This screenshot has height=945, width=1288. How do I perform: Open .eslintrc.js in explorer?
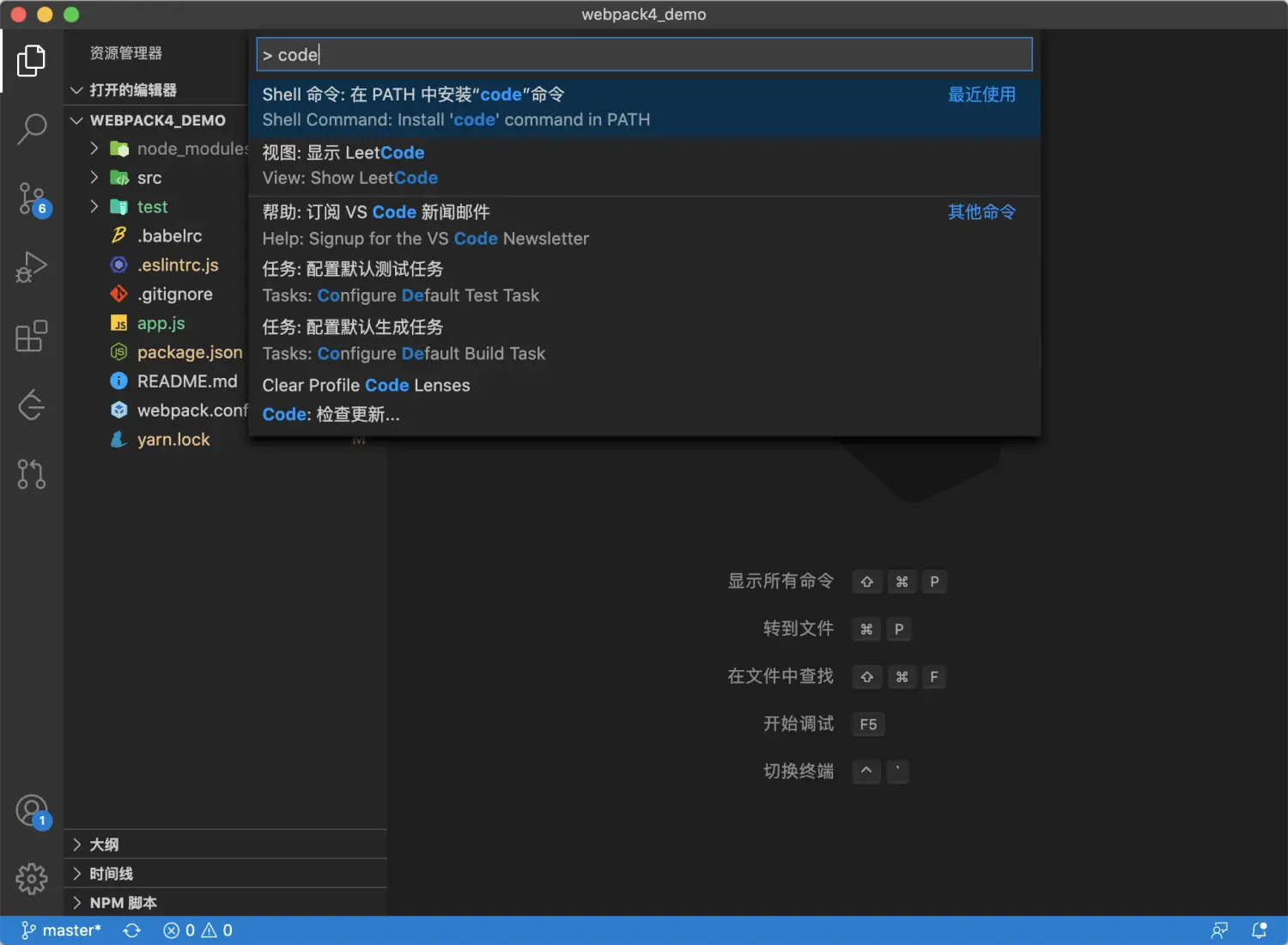[x=178, y=265]
